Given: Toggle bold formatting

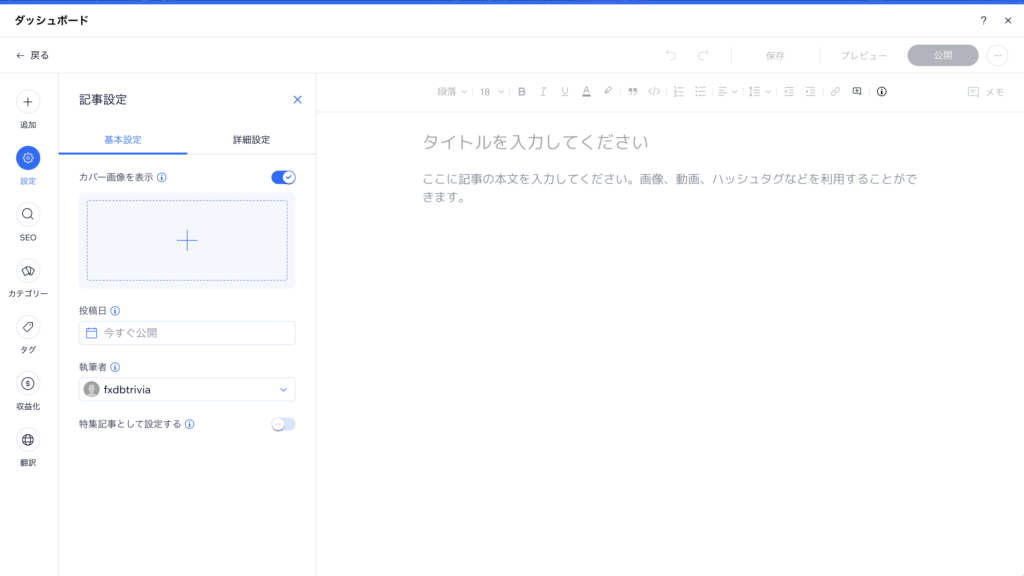Looking at the screenshot, I should [521, 92].
